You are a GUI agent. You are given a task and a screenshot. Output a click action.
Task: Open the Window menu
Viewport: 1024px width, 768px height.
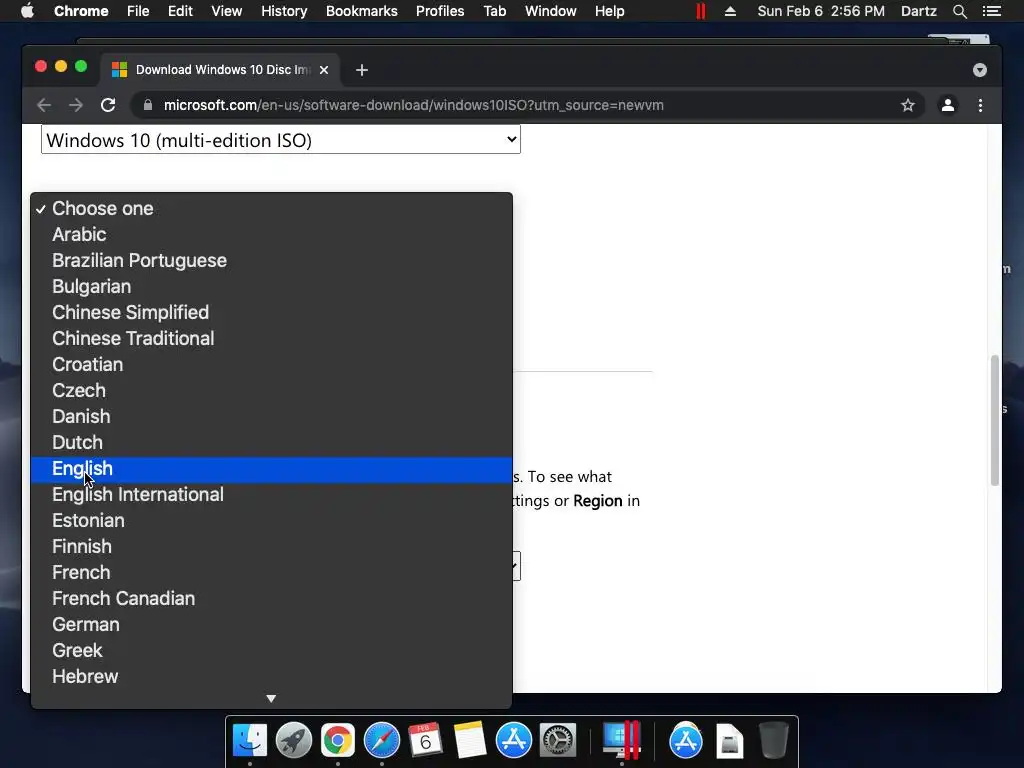pyautogui.click(x=551, y=11)
